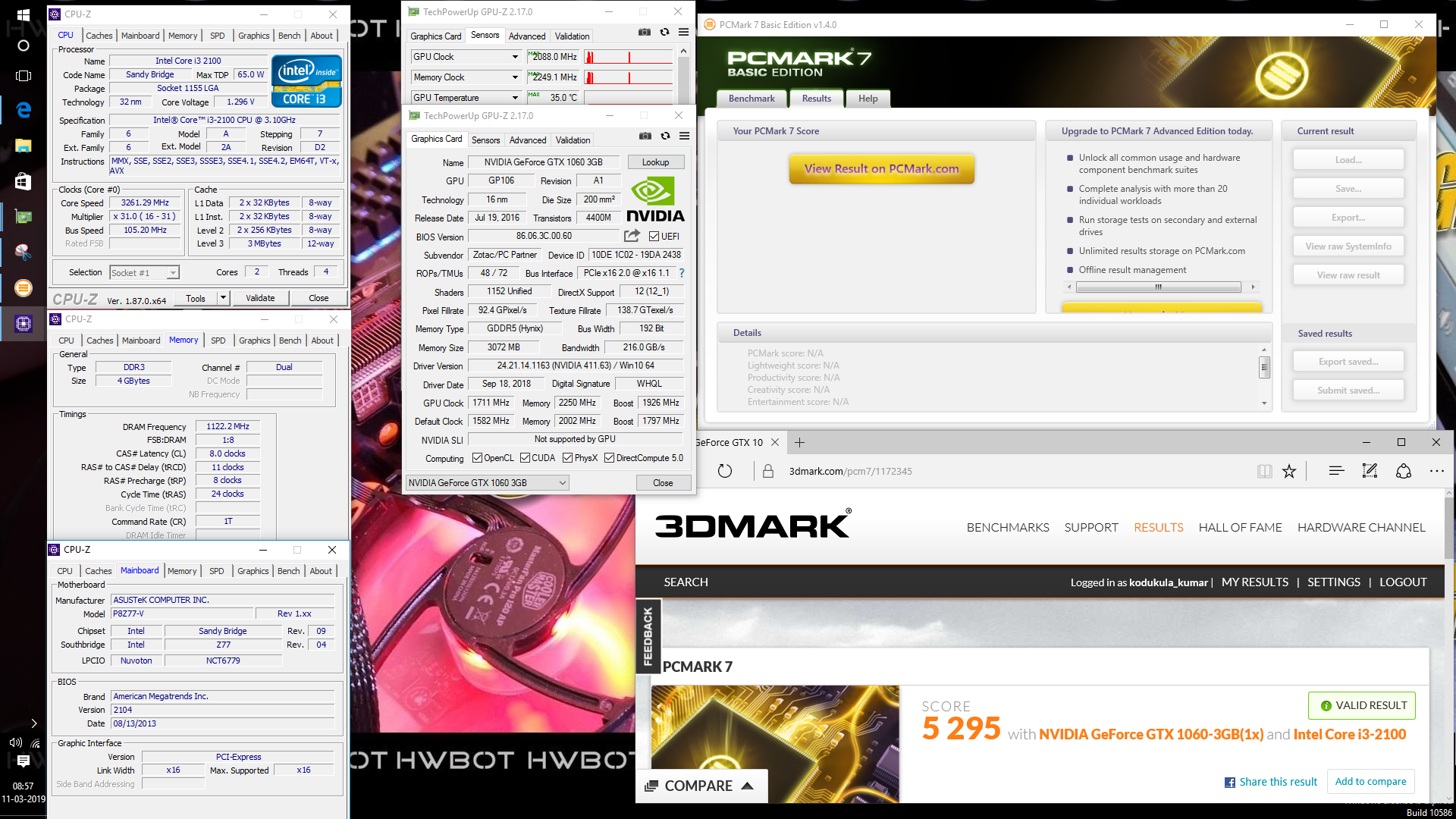
Task: Take a GPU-Z screenshot in the Sensors window
Action: coord(644,32)
